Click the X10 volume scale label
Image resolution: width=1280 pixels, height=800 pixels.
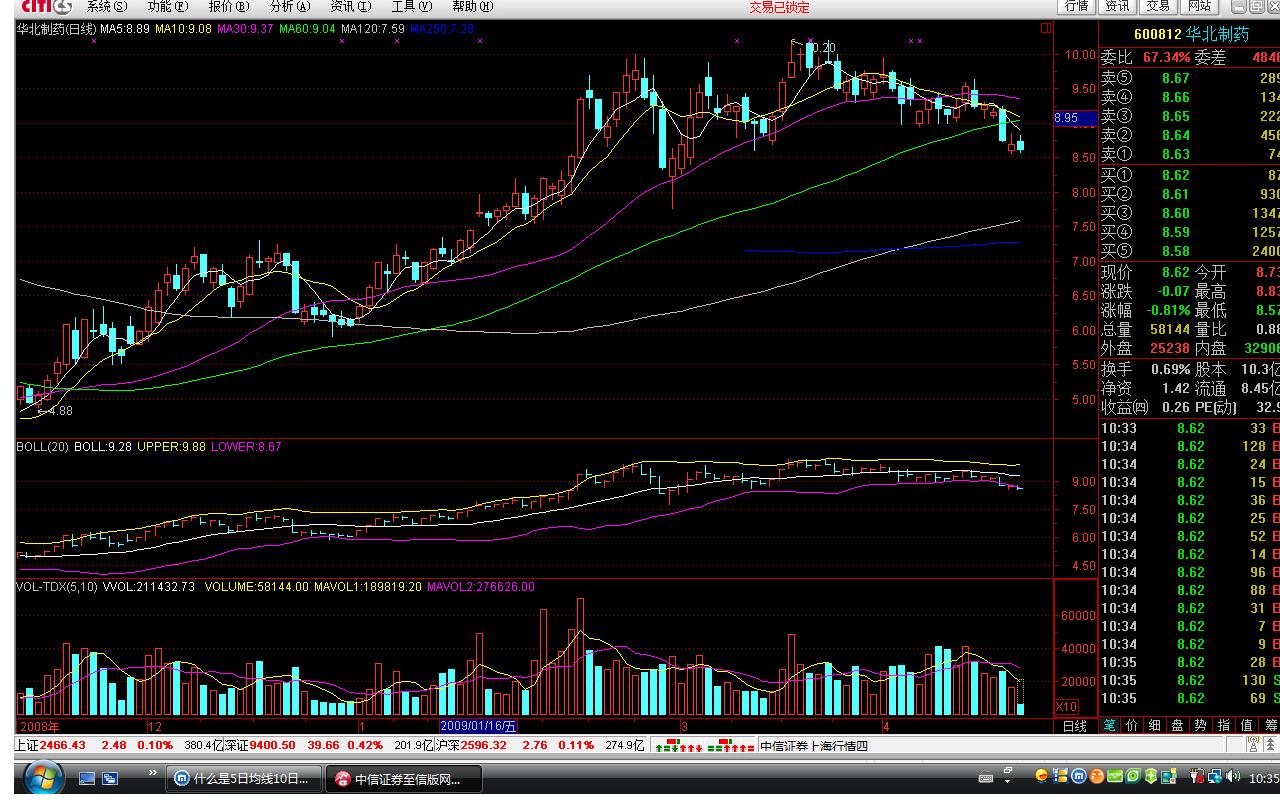click(1067, 707)
